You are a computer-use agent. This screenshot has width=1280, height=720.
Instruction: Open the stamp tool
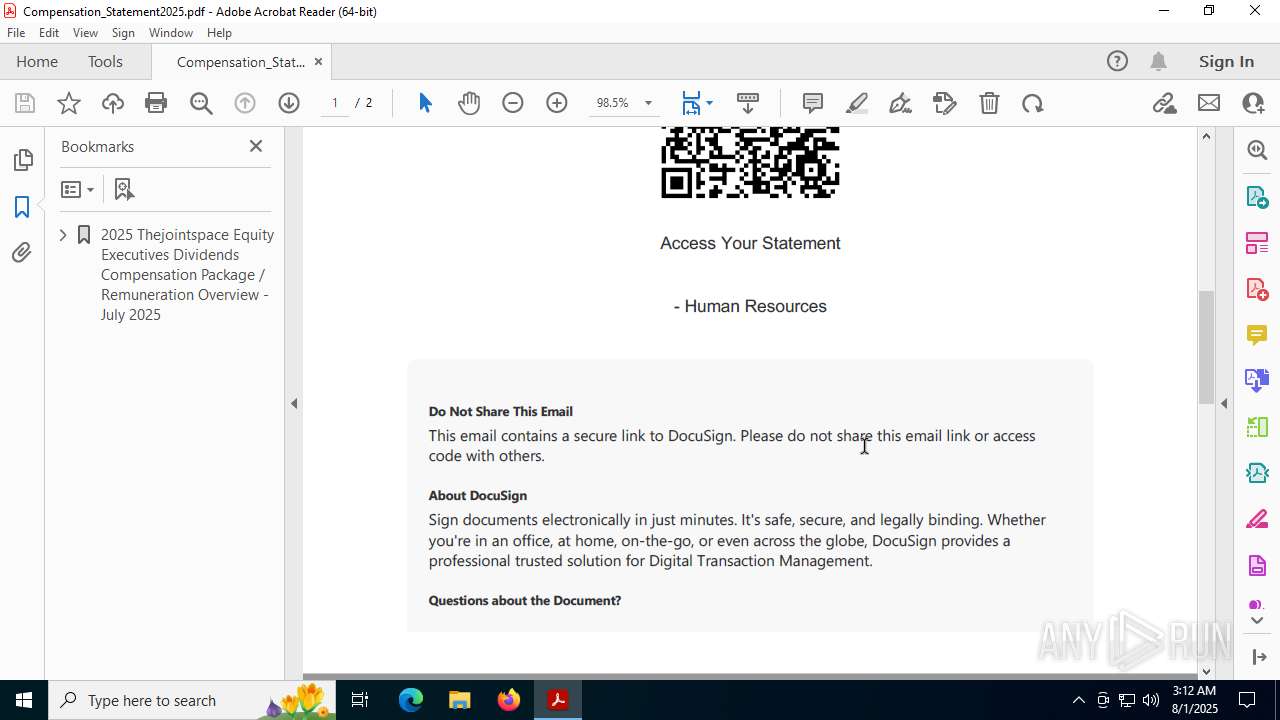click(945, 103)
